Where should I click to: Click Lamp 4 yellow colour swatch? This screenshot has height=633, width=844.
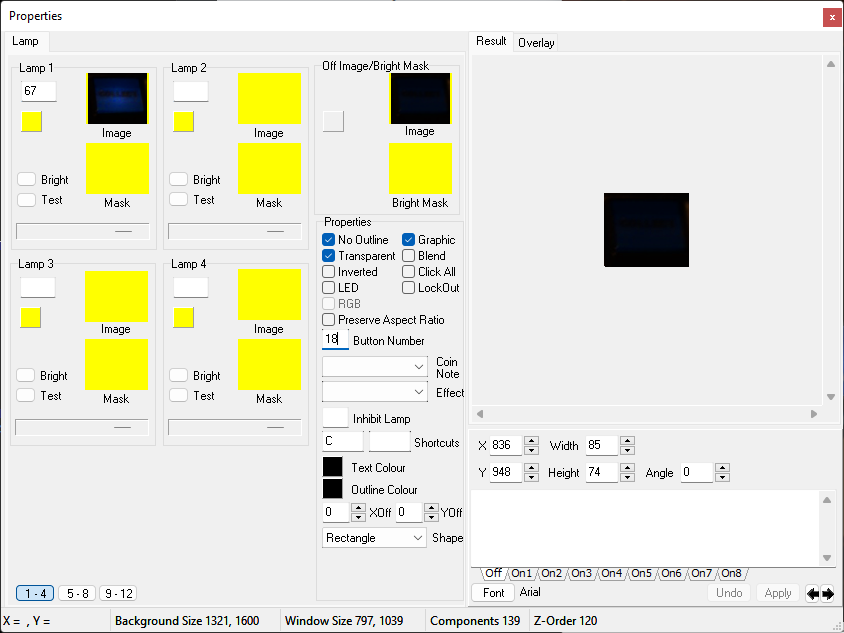[x=184, y=318]
